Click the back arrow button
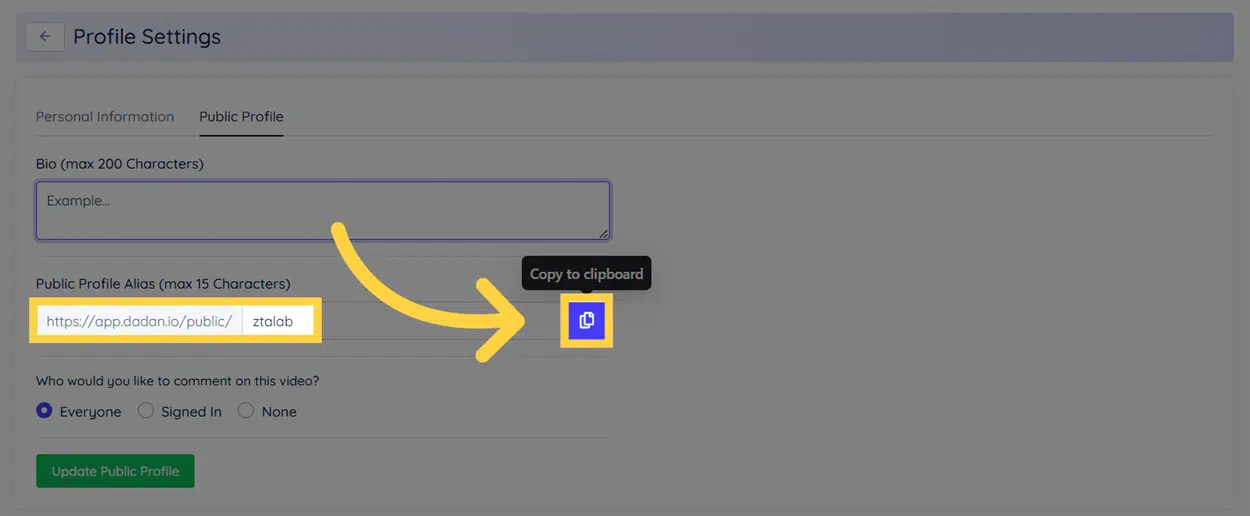 [45, 37]
